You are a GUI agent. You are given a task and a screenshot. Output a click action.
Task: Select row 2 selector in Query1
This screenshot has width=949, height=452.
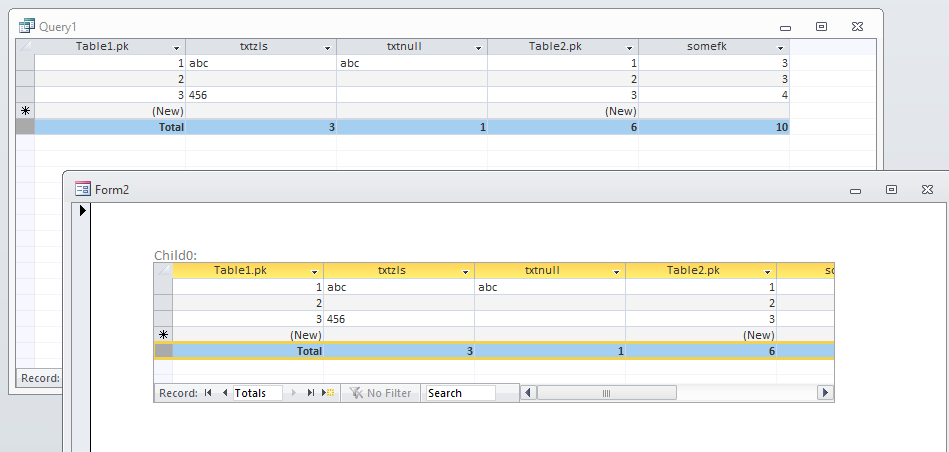(x=25, y=79)
